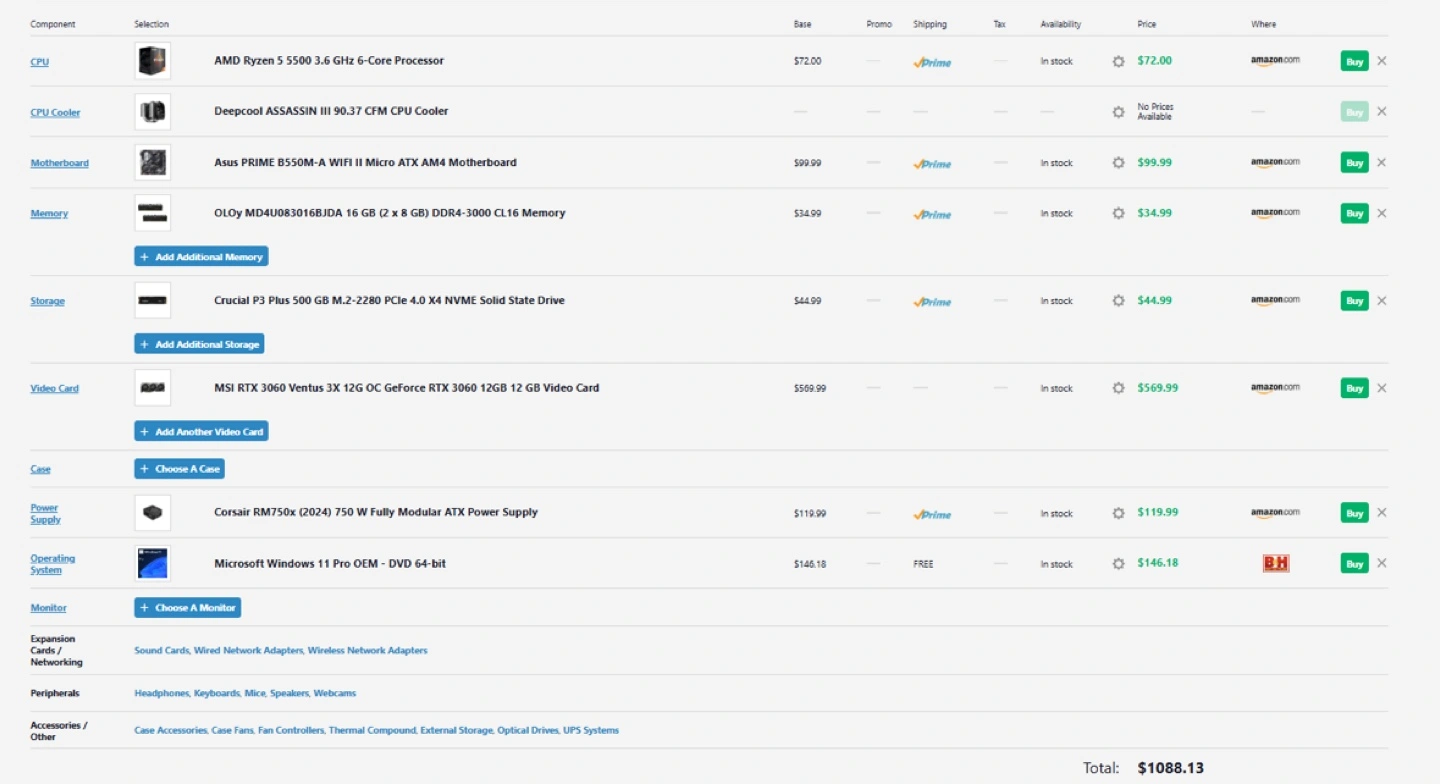Image resolution: width=1440 pixels, height=784 pixels.
Task: Browse the Headphones peripherals link
Action: (x=161, y=693)
